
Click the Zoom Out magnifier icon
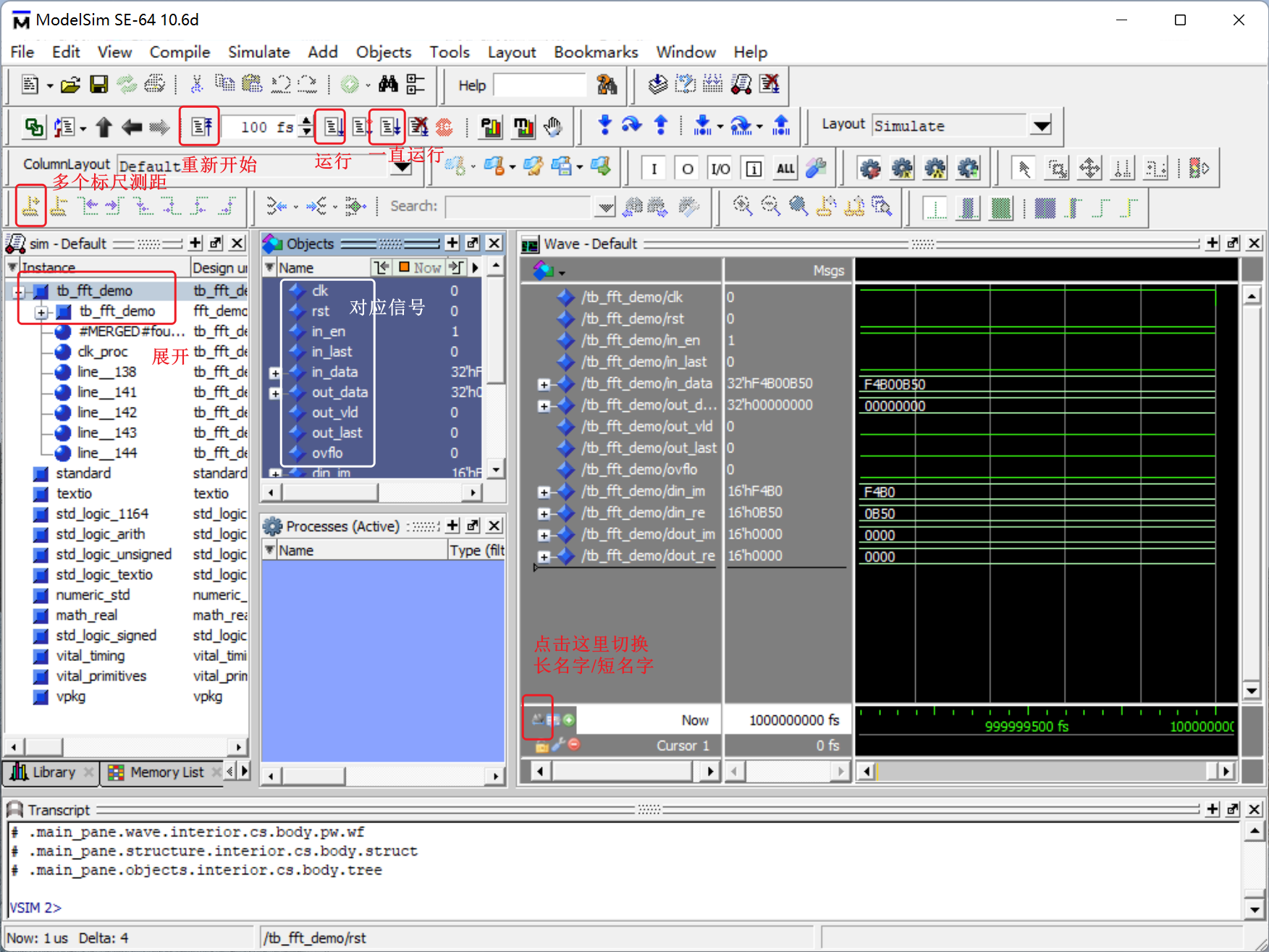tap(770, 206)
